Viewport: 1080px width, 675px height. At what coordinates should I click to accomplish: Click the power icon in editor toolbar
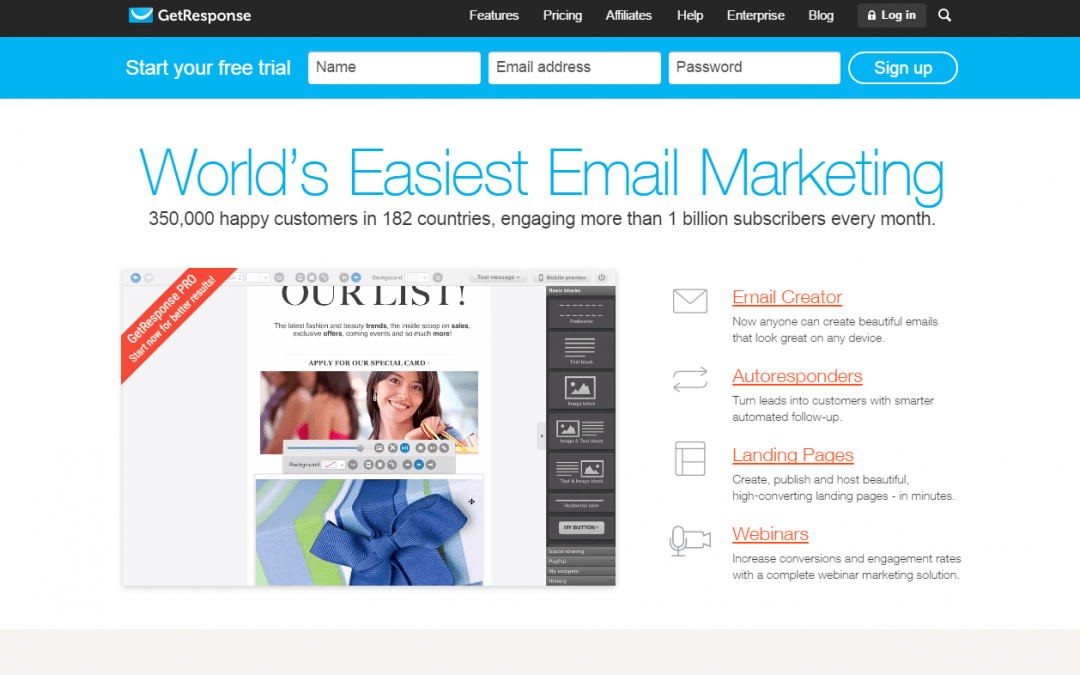(601, 278)
